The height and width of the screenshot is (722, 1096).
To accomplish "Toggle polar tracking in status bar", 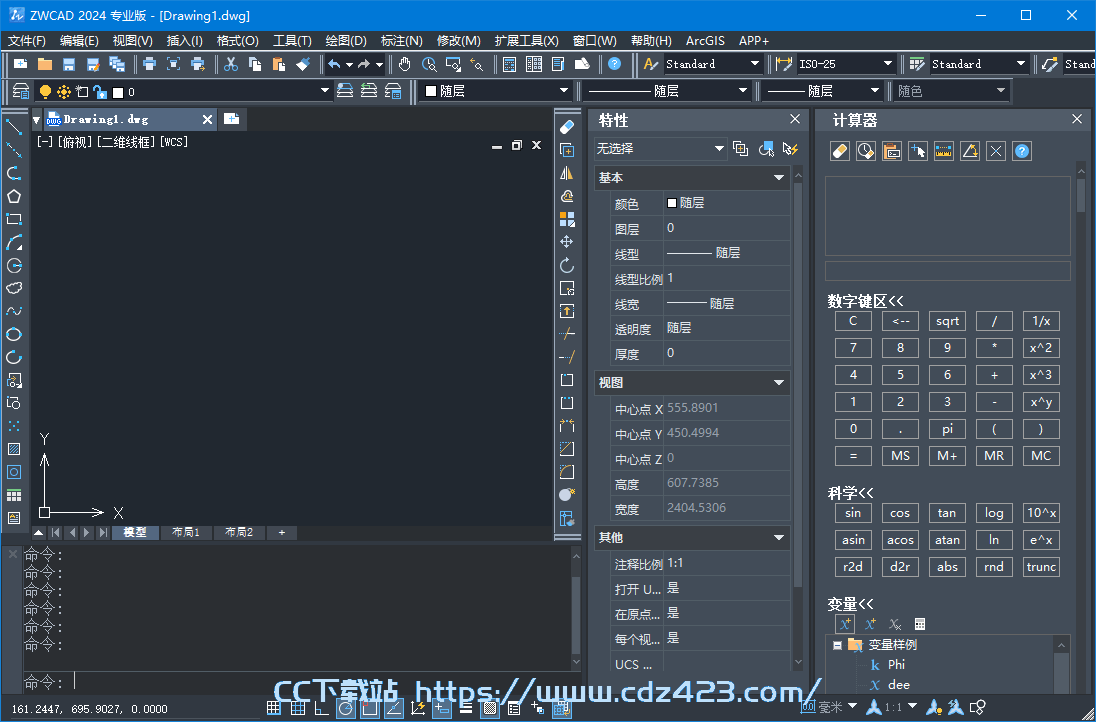I will point(345,708).
